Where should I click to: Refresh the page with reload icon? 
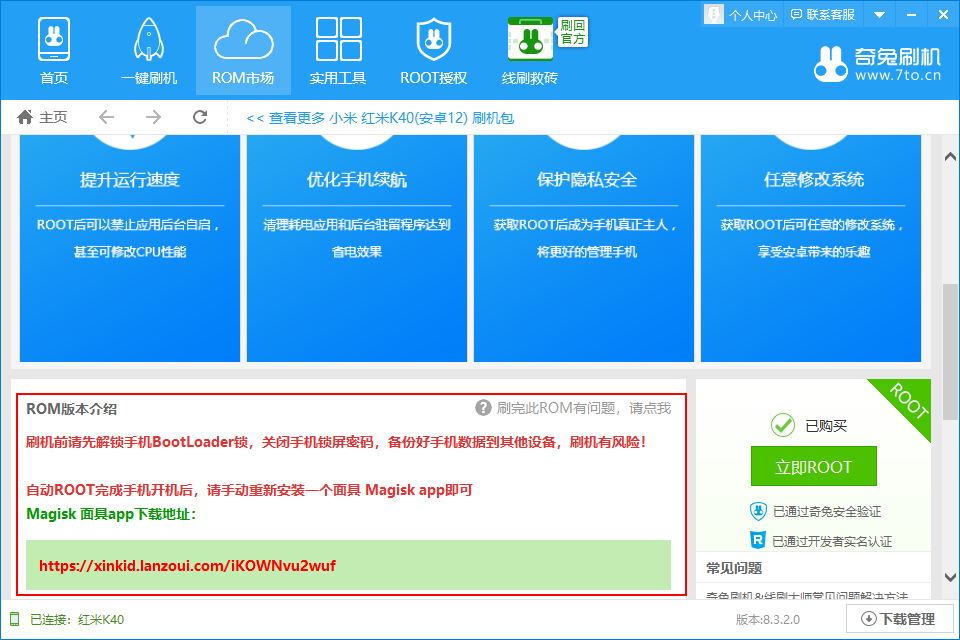(x=200, y=117)
